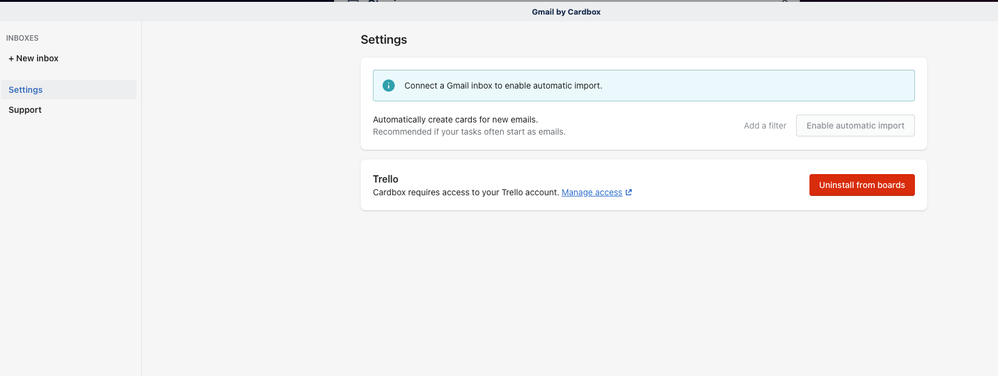Open the Manage access link
Image resolution: width=998 pixels, height=376 pixels.
(592, 193)
